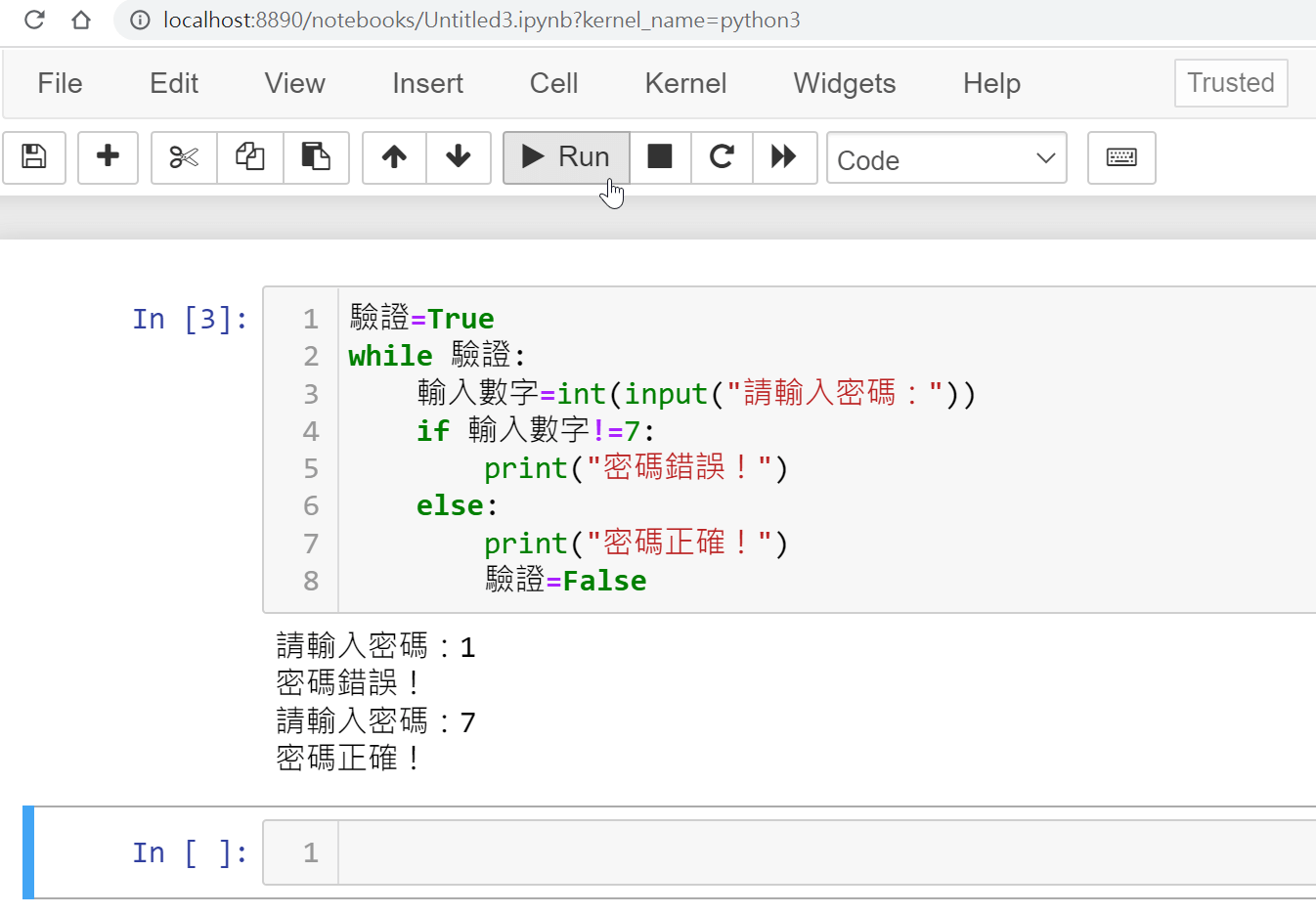Click the Run button

tap(566, 157)
